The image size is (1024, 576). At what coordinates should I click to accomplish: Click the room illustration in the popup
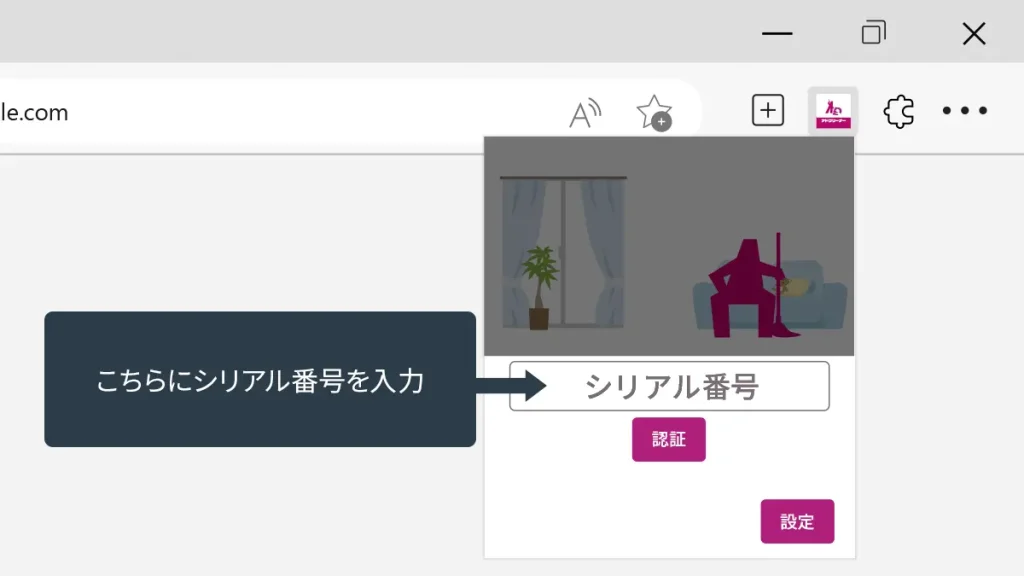(669, 246)
